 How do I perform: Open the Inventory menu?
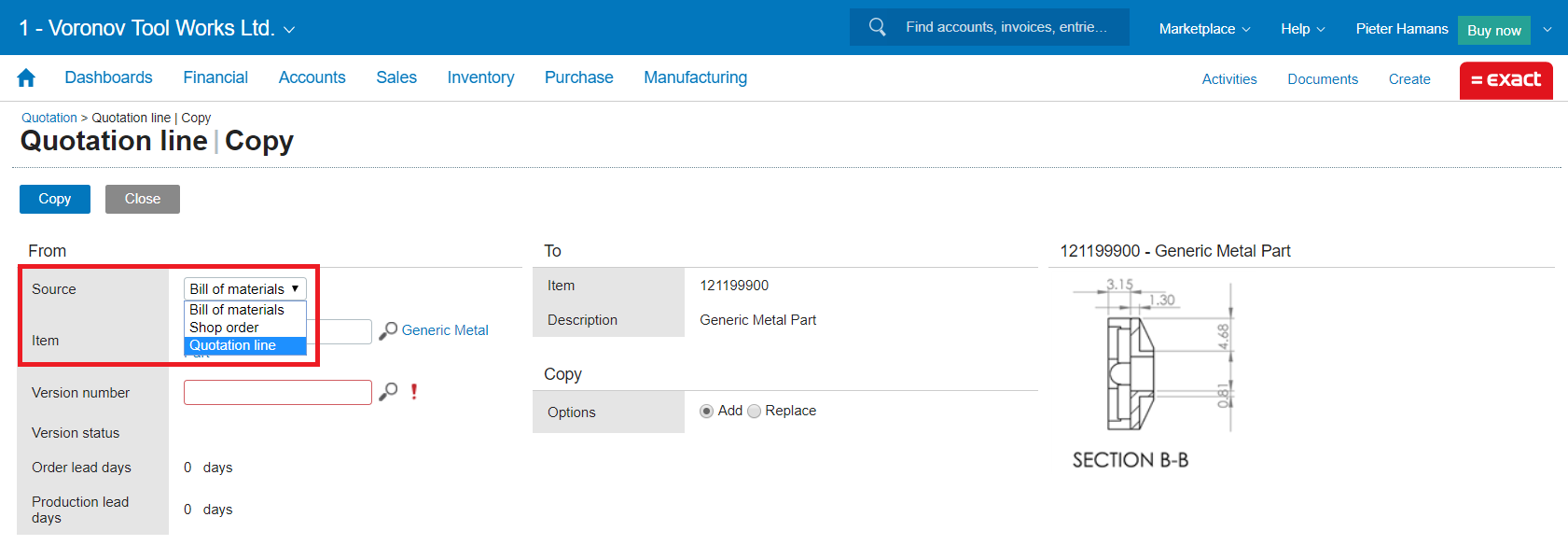[480, 77]
